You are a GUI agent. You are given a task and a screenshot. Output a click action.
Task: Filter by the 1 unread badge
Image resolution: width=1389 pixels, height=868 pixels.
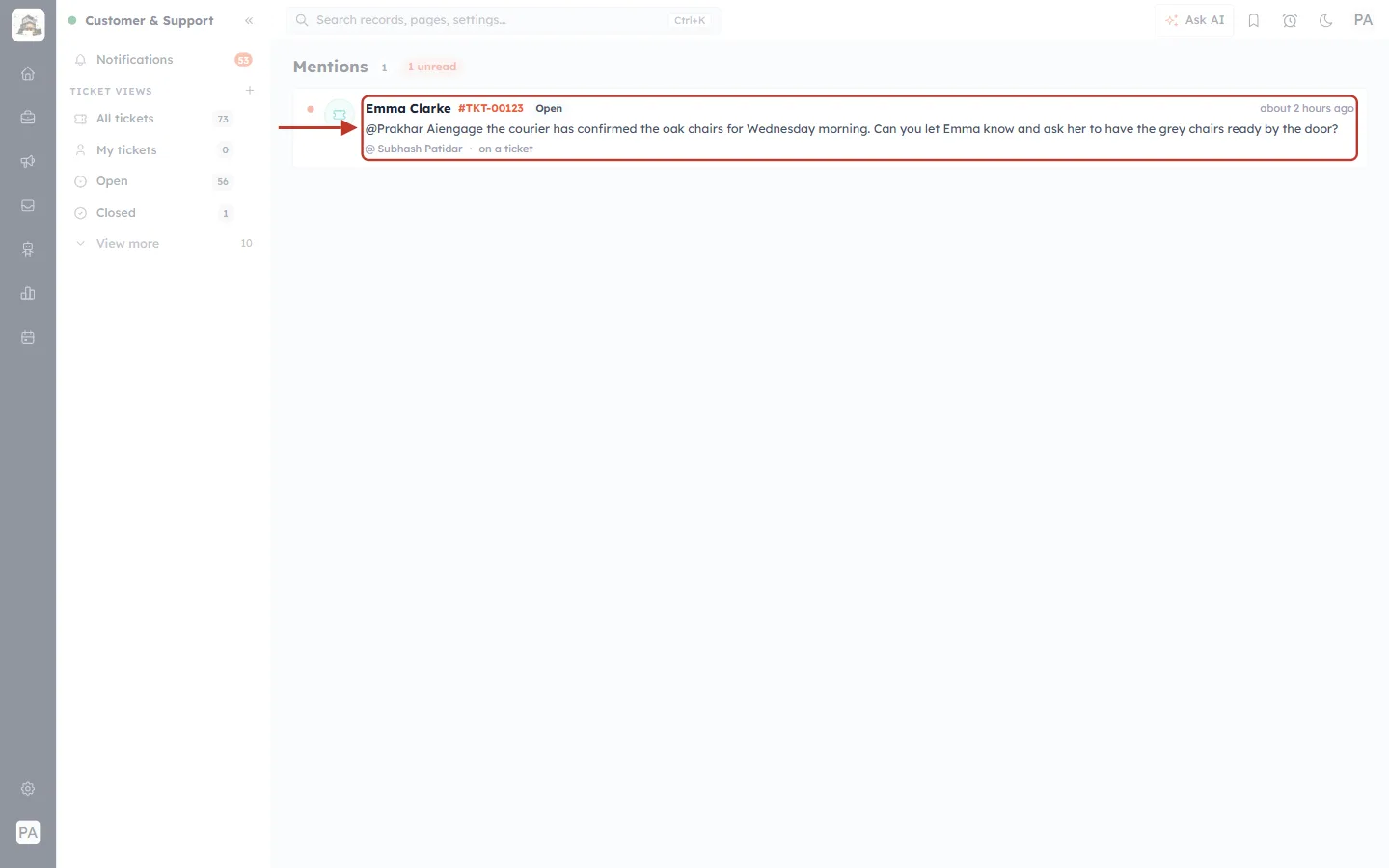[x=432, y=67]
